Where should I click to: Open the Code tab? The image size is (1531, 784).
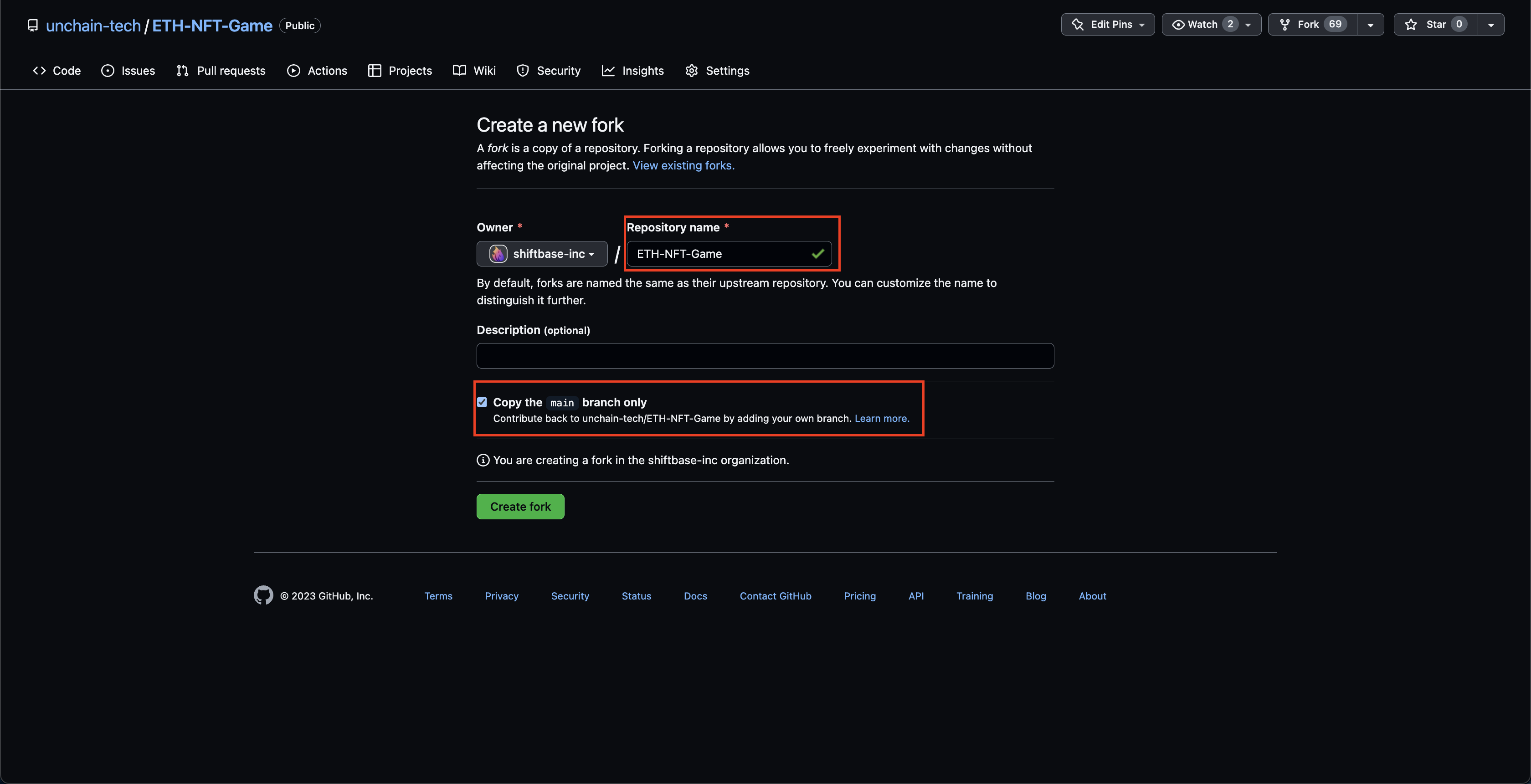point(57,71)
